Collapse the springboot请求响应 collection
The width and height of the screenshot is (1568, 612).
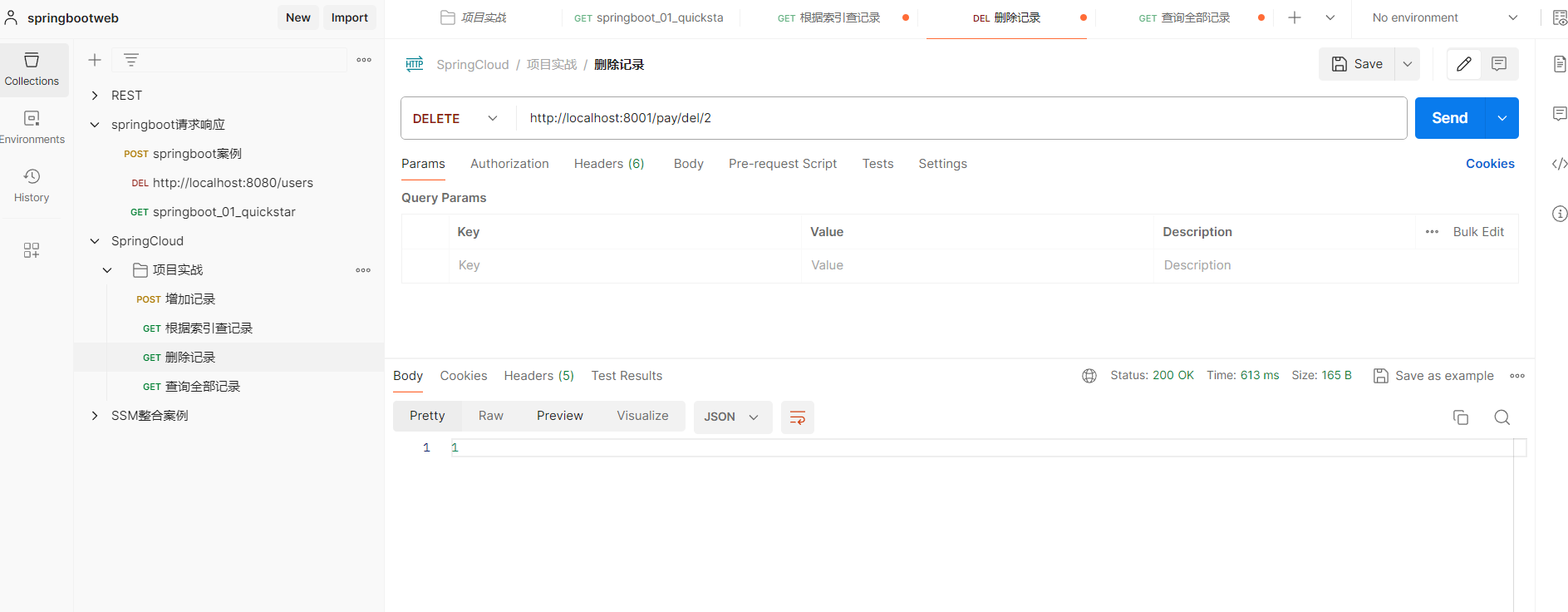click(x=95, y=125)
